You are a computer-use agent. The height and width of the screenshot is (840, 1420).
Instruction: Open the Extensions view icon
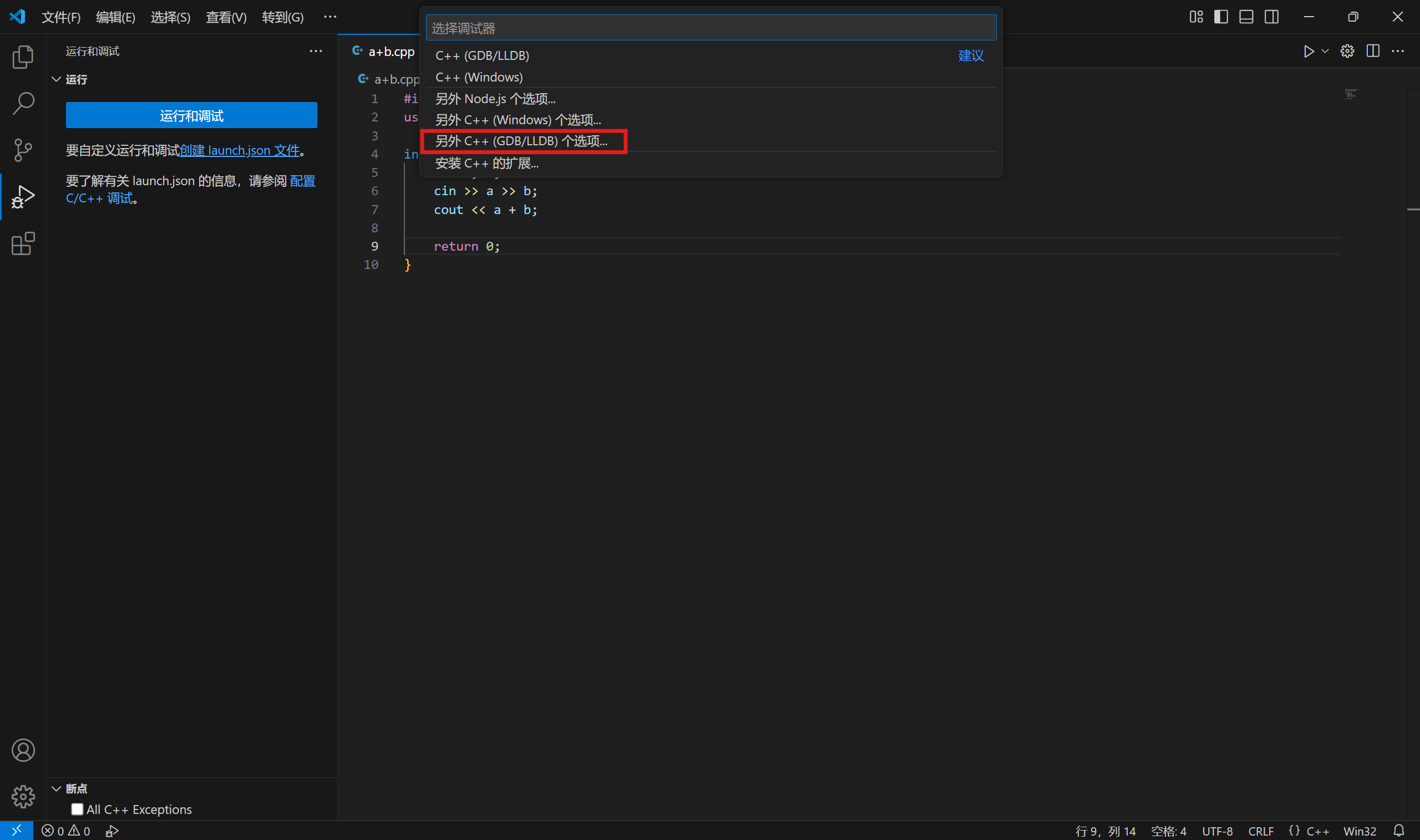pyautogui.click(x=23, y=244)
